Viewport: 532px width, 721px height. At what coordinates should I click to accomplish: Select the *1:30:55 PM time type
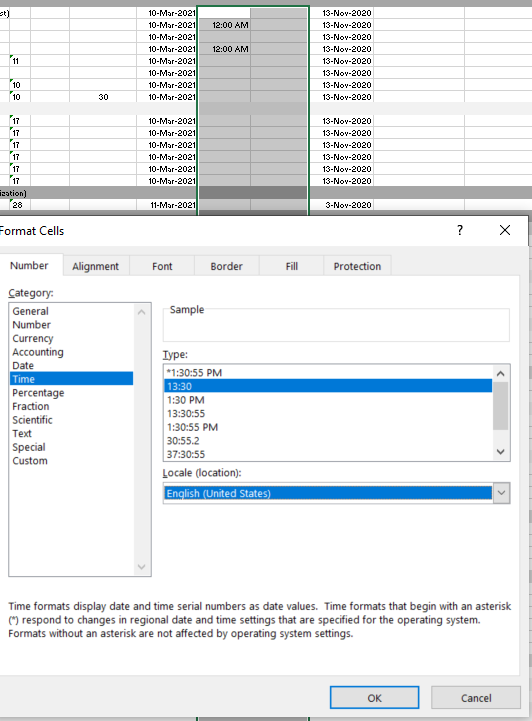[328, 372]
